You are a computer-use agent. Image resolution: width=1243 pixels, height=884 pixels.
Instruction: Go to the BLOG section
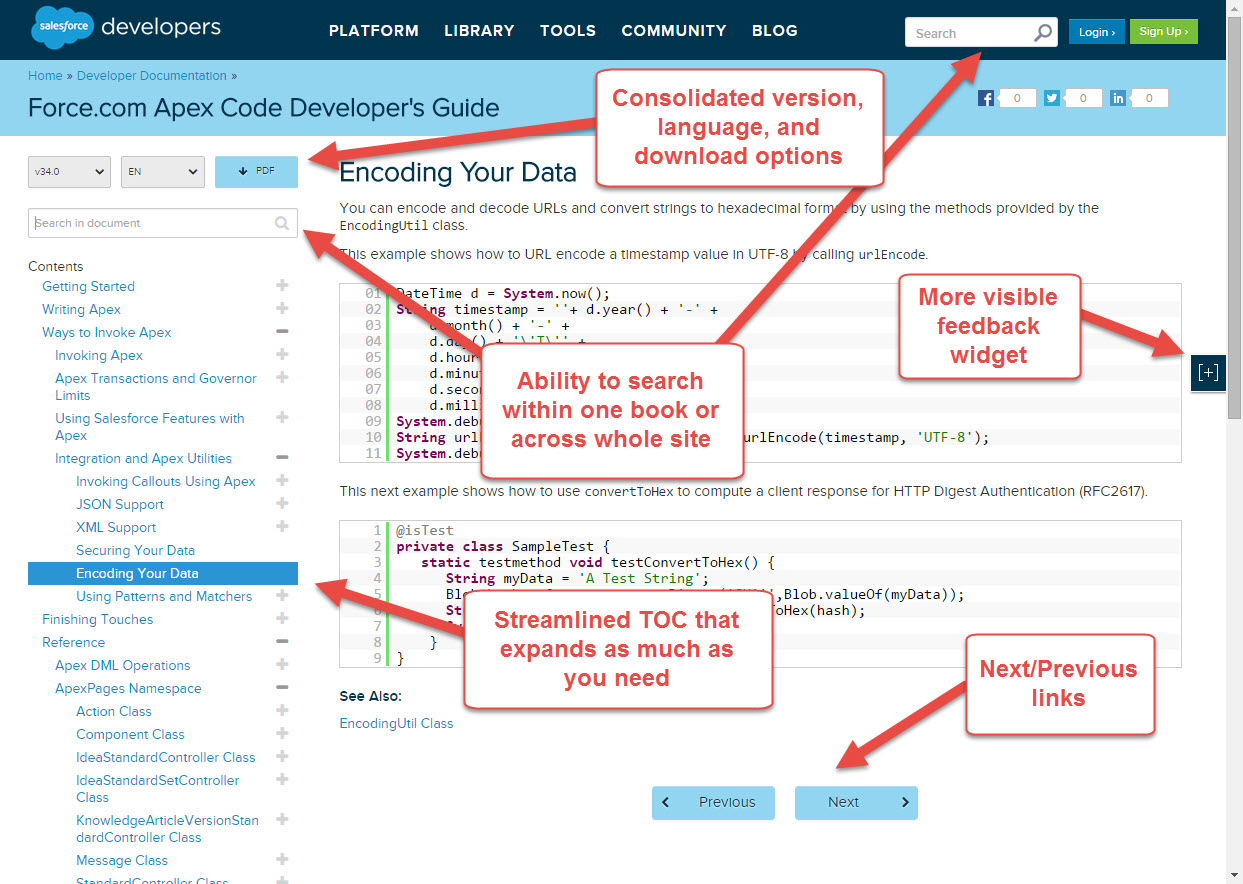point(775,31)
